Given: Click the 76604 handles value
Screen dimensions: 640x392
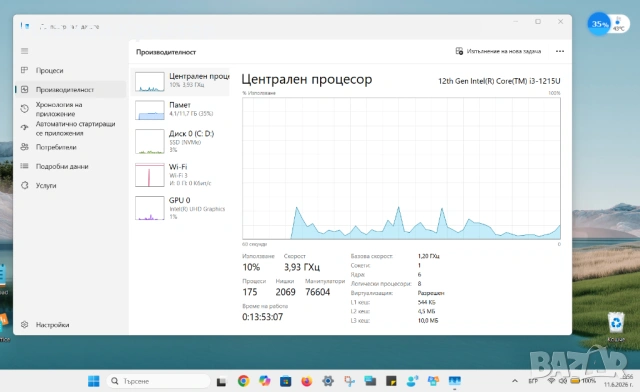Looking at the screenshot, I should coord(317,292).
